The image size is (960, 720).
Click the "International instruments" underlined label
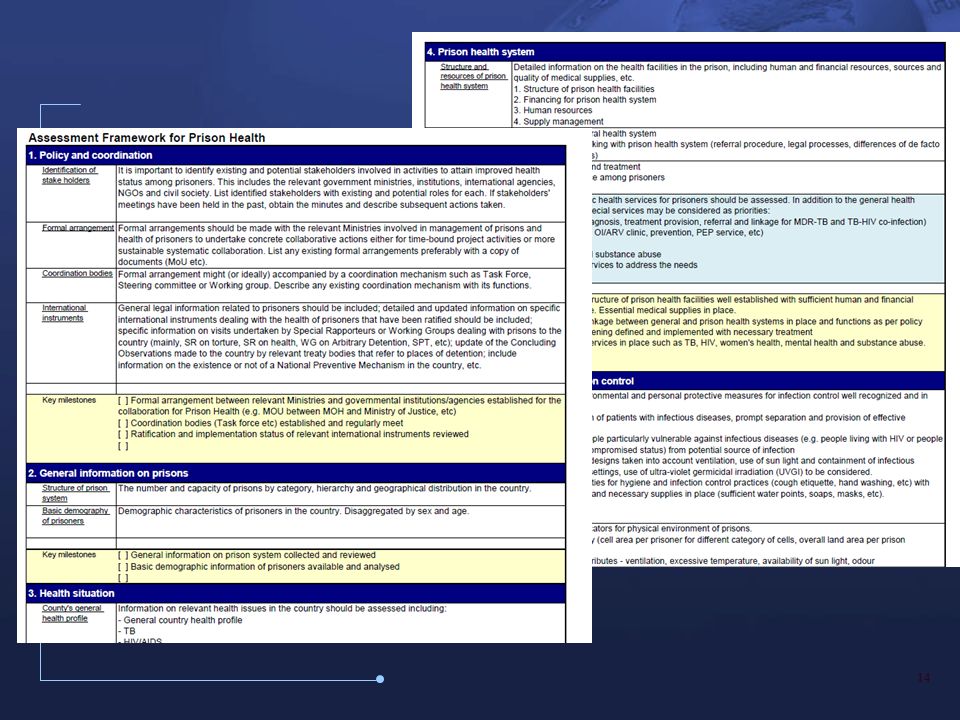(64, 313)
